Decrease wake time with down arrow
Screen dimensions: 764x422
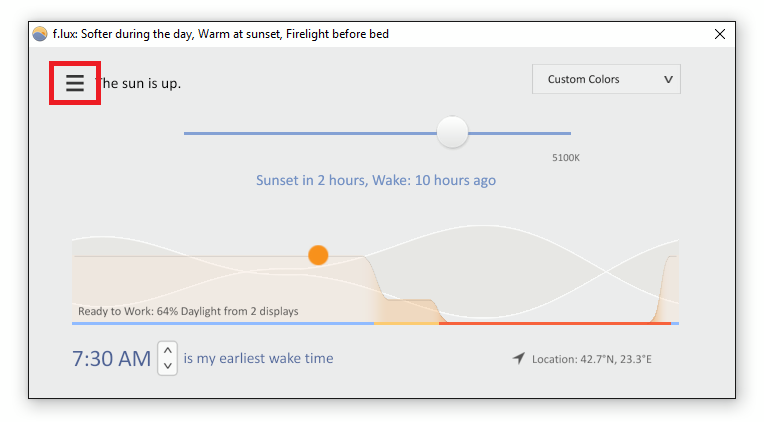pos(168,366)
